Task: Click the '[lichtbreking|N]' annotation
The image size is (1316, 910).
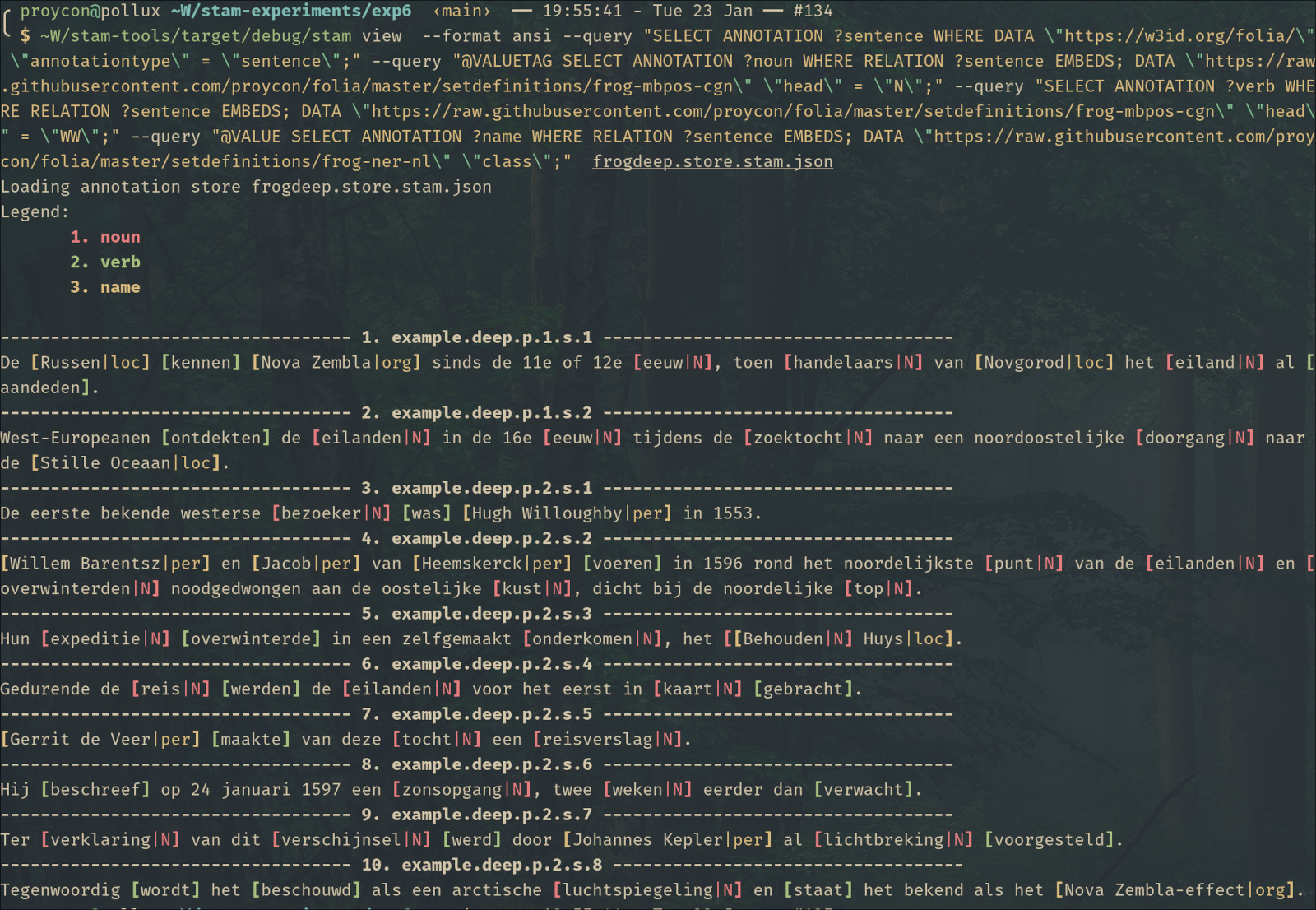Action: (x=894, y=839)
